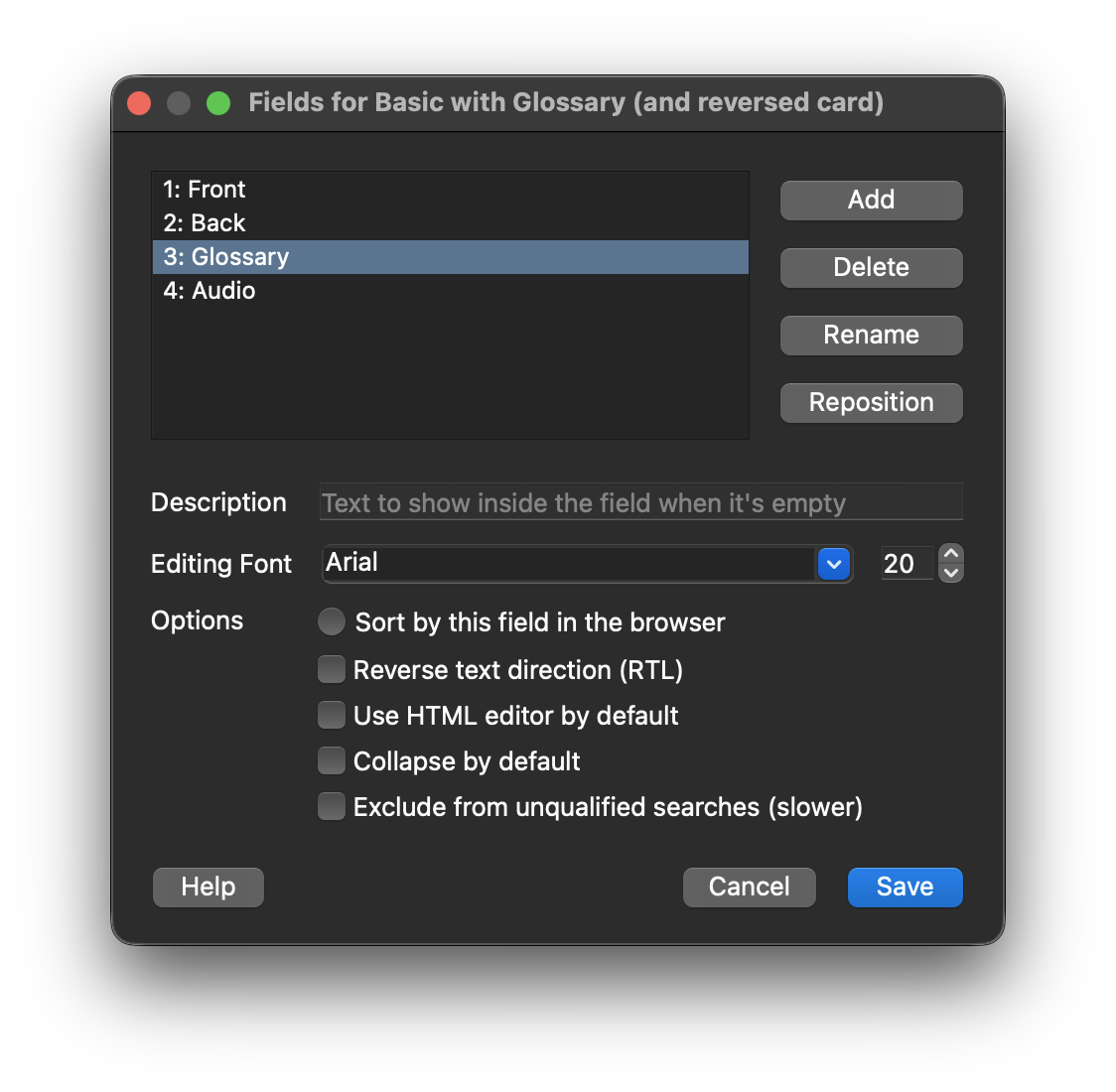Screen dimensions: 1116x1092
Task: Select the Front field in list
Action: coord(205,190)
